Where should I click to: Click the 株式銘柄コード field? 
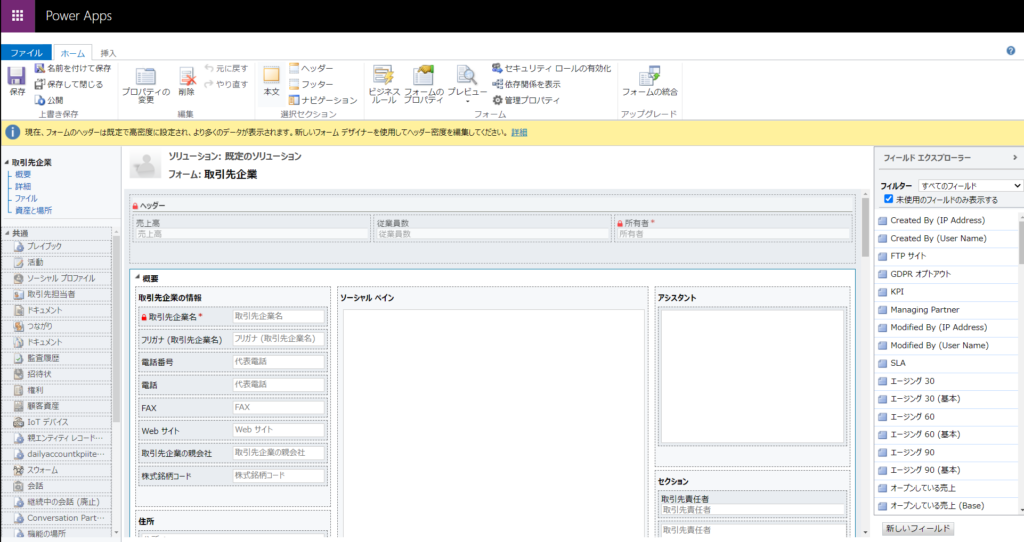point(278,476)
